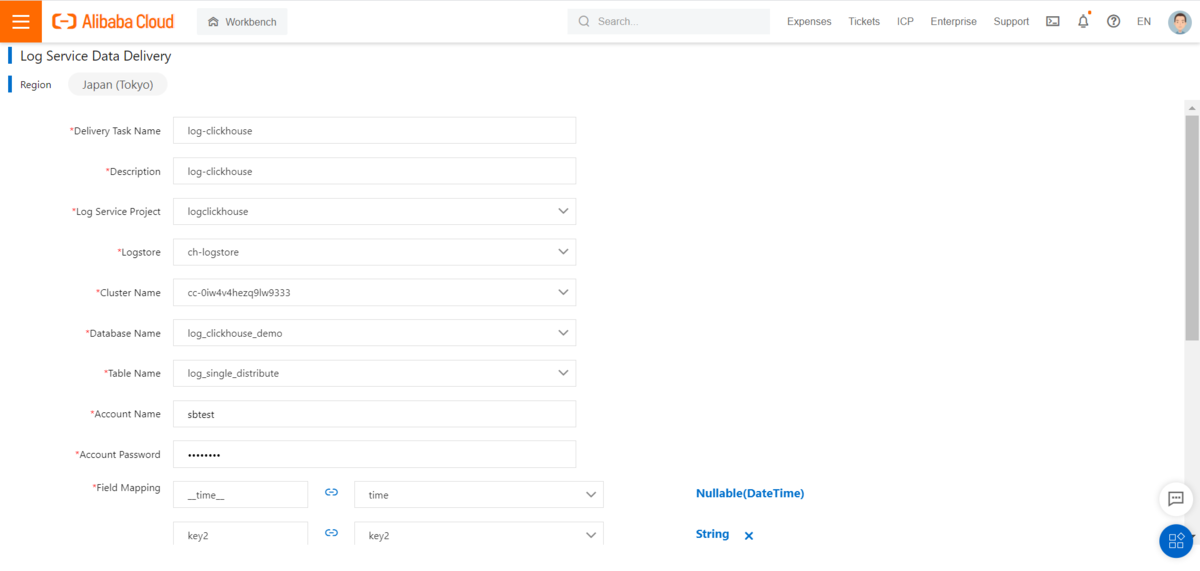
Task: Click the Nullable(DateTime) type label
Action: click(750, 493)
